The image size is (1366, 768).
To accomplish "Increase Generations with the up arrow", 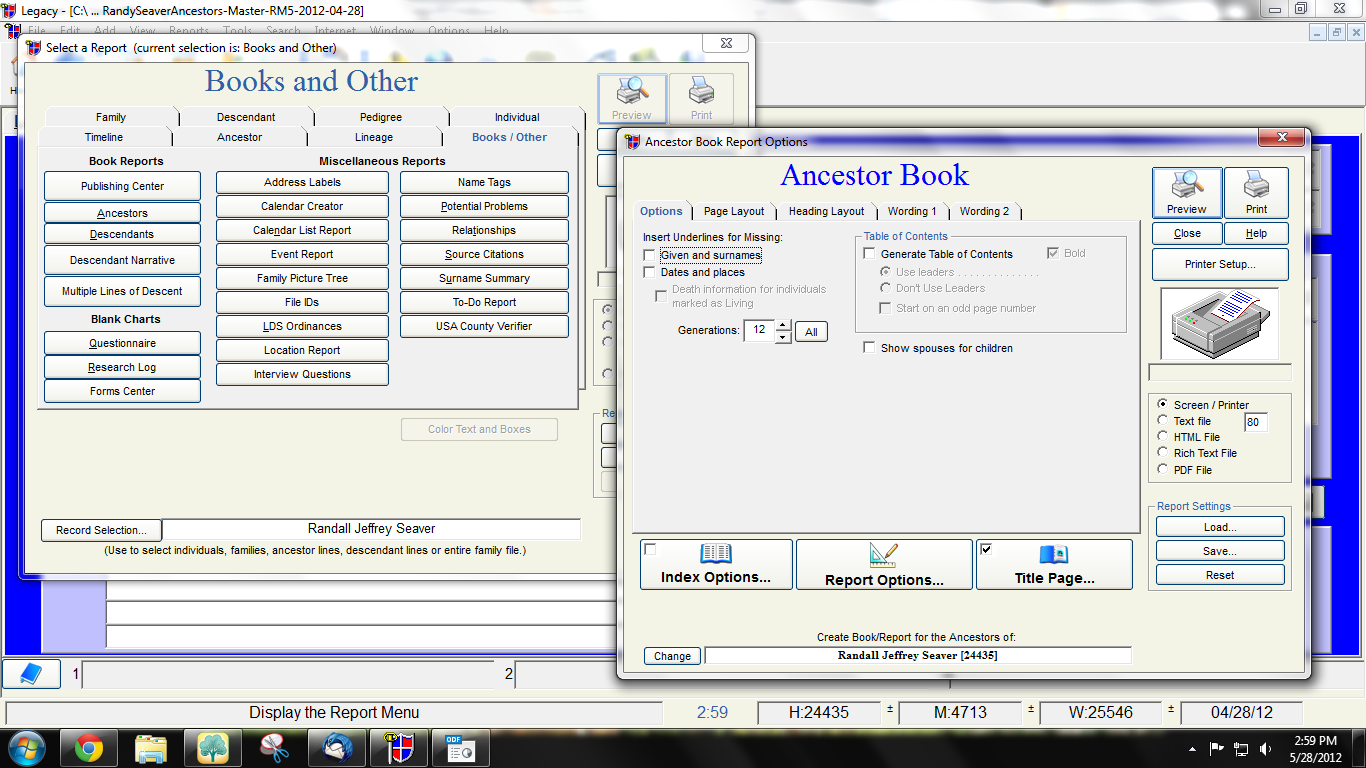I will tap(784, 325).
